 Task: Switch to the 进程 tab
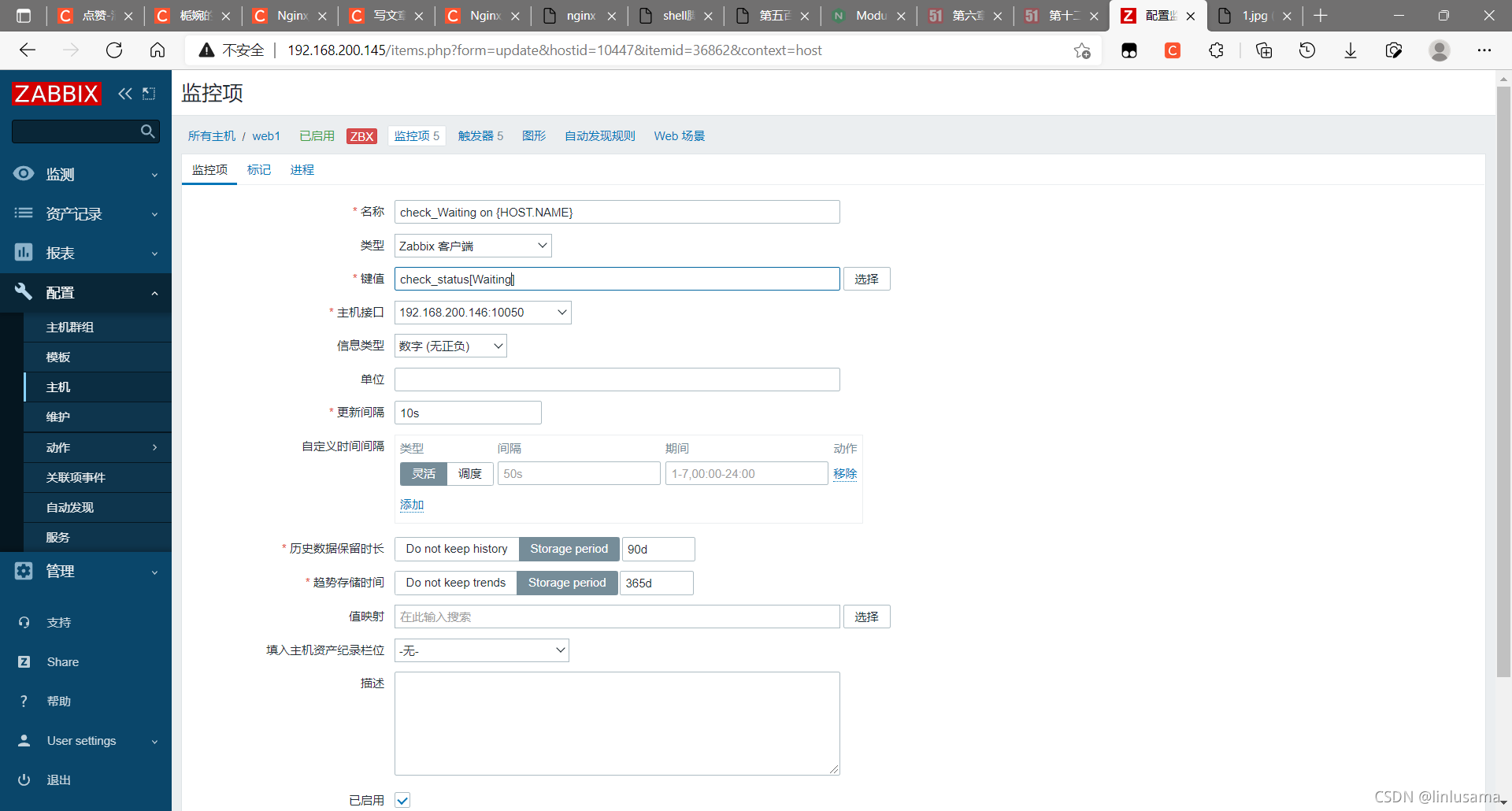(x=302, y=170)
